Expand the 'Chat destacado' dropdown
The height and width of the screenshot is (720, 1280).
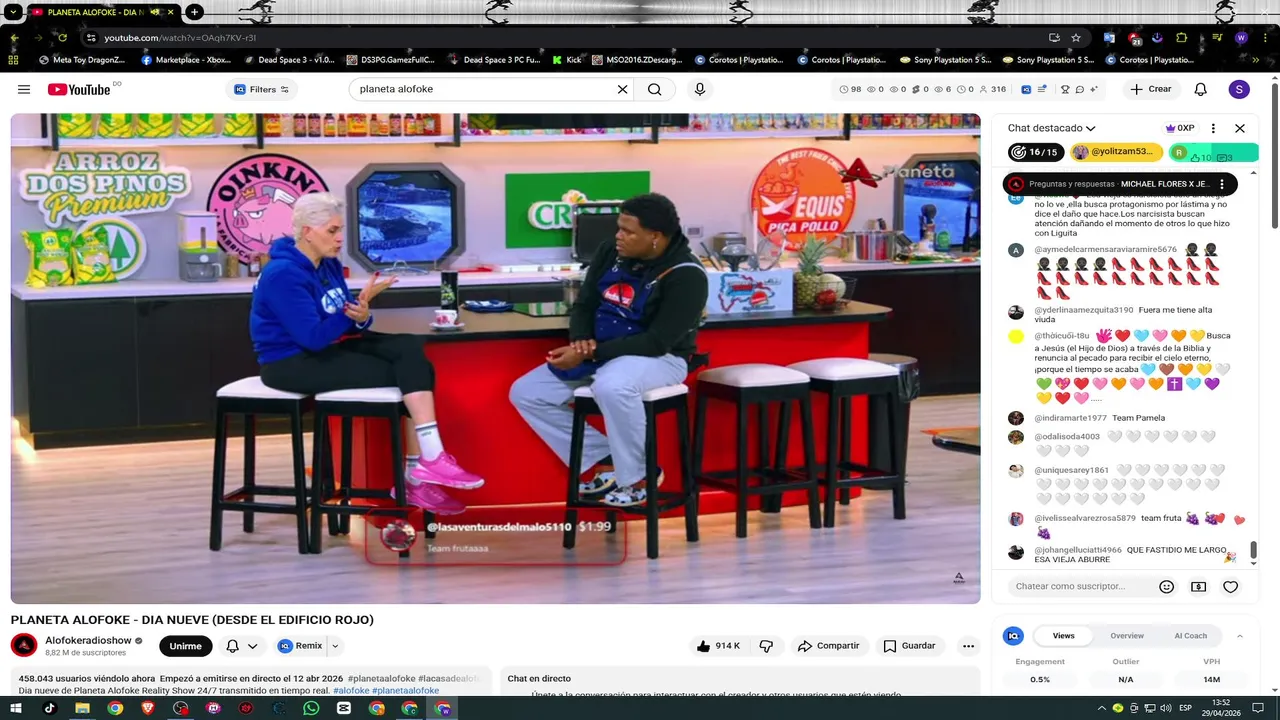click(1052, 128)
